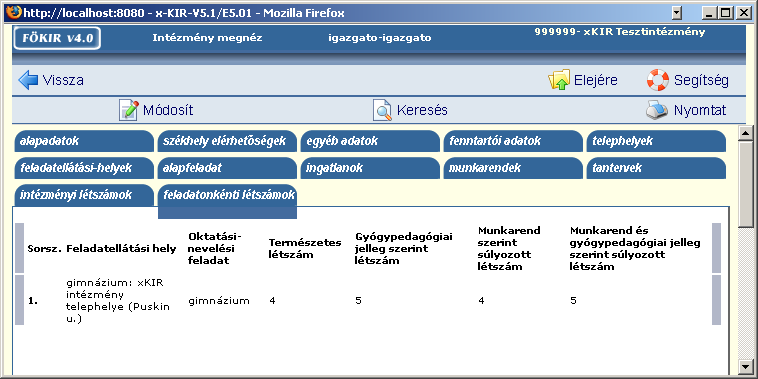Open the tantervek tab
758x379 pixels.
click(656, 168)
